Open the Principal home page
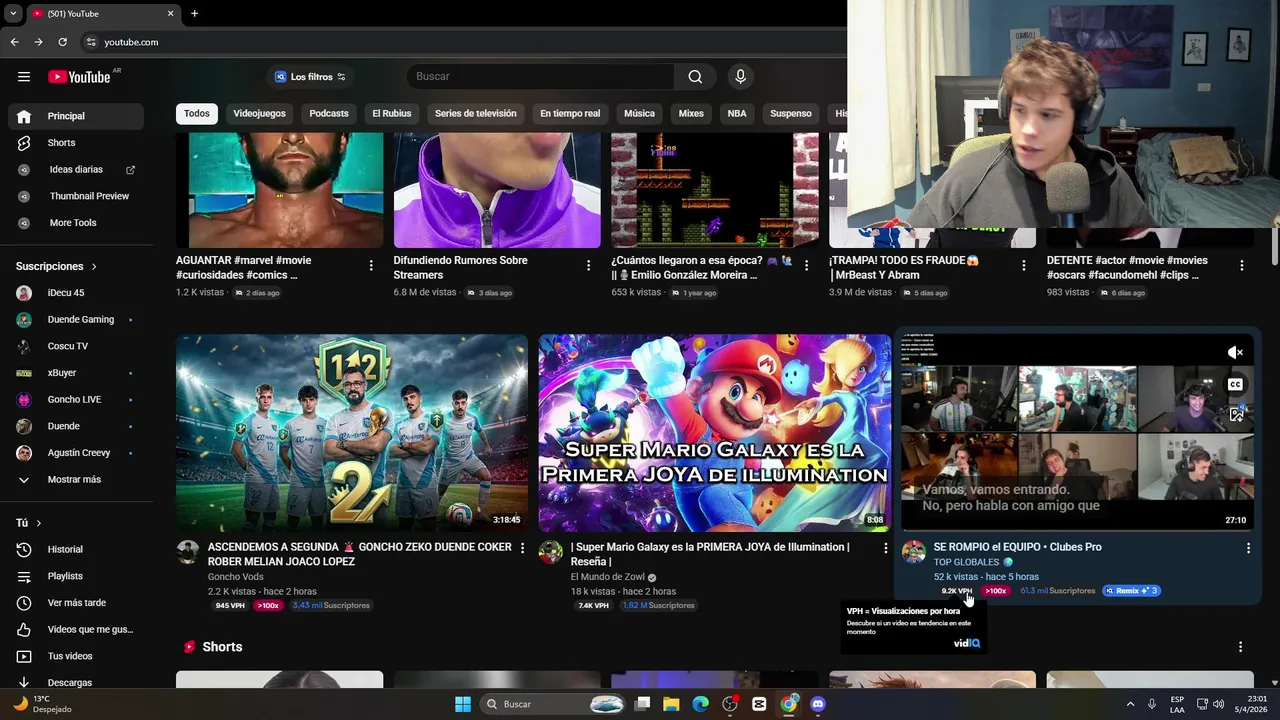The height and width of the screenshot is (720, 1280). pos(76,116)
